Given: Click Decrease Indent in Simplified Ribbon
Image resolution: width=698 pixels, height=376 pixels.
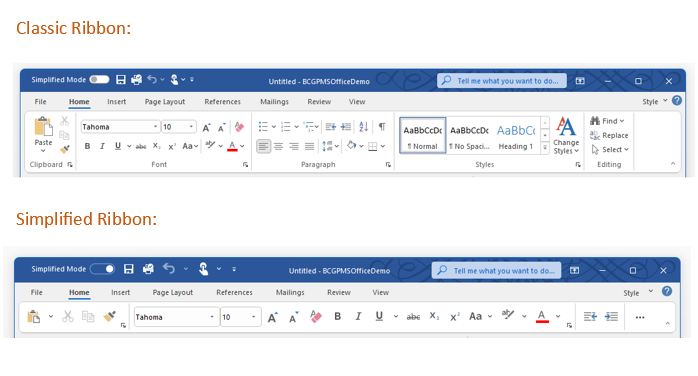Looking at the screenshot, I should click(590, 316).
